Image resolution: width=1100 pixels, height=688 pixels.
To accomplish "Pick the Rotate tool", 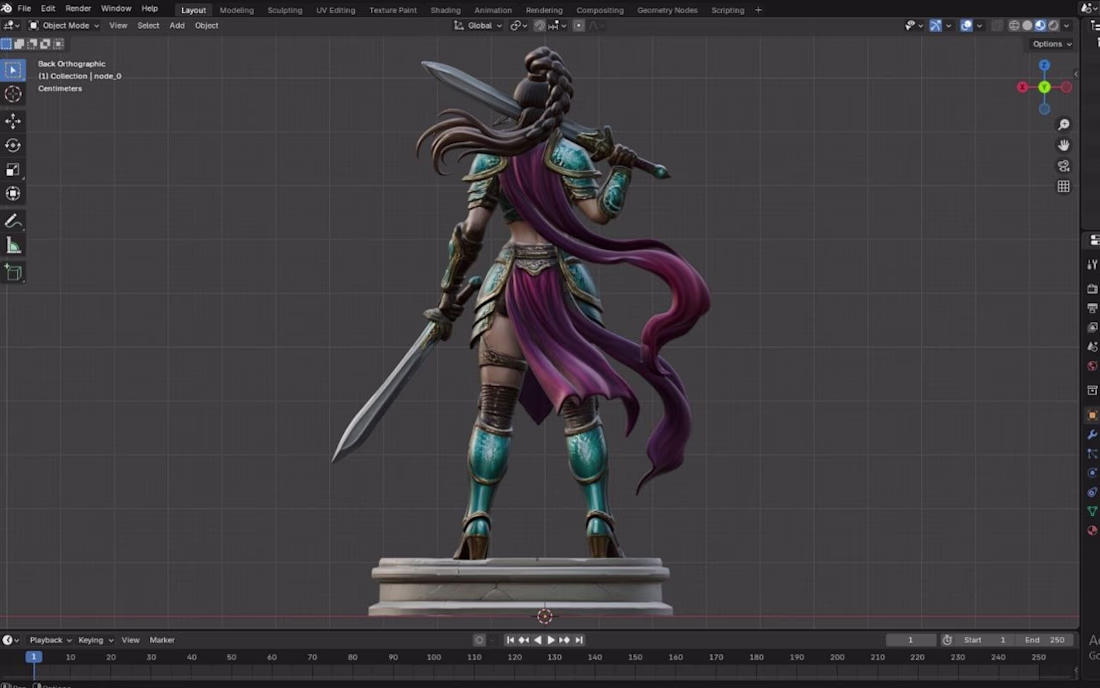I will [x=13, y=145].
